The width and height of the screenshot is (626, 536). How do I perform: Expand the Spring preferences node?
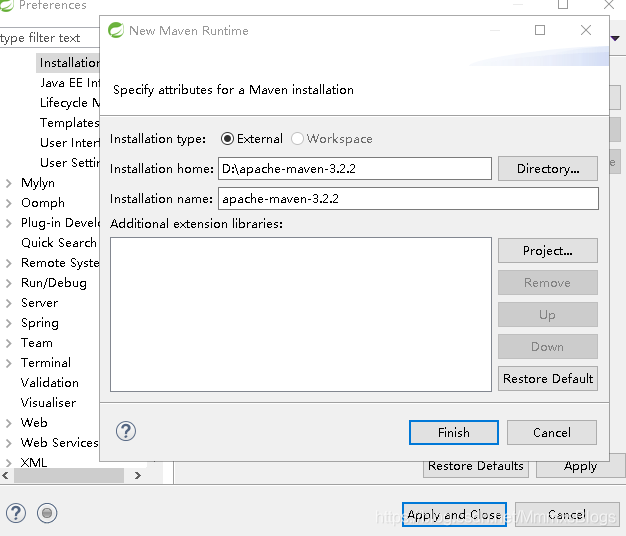point(9,323)
